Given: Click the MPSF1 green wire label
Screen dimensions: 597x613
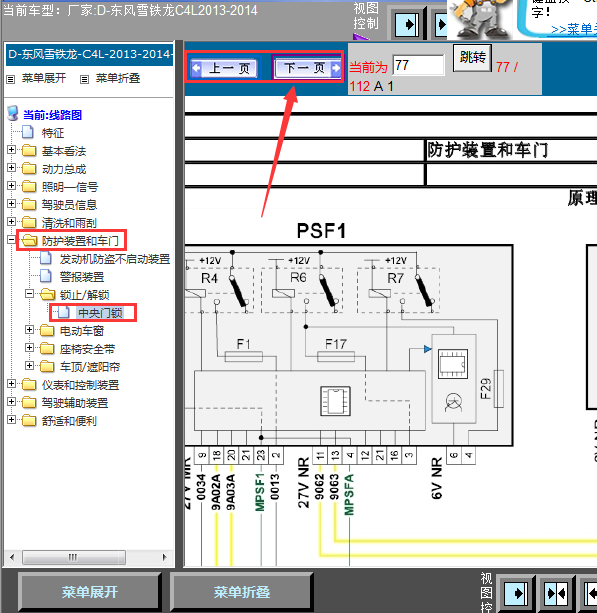Looking at the screenshot, I should click(260, 492).
